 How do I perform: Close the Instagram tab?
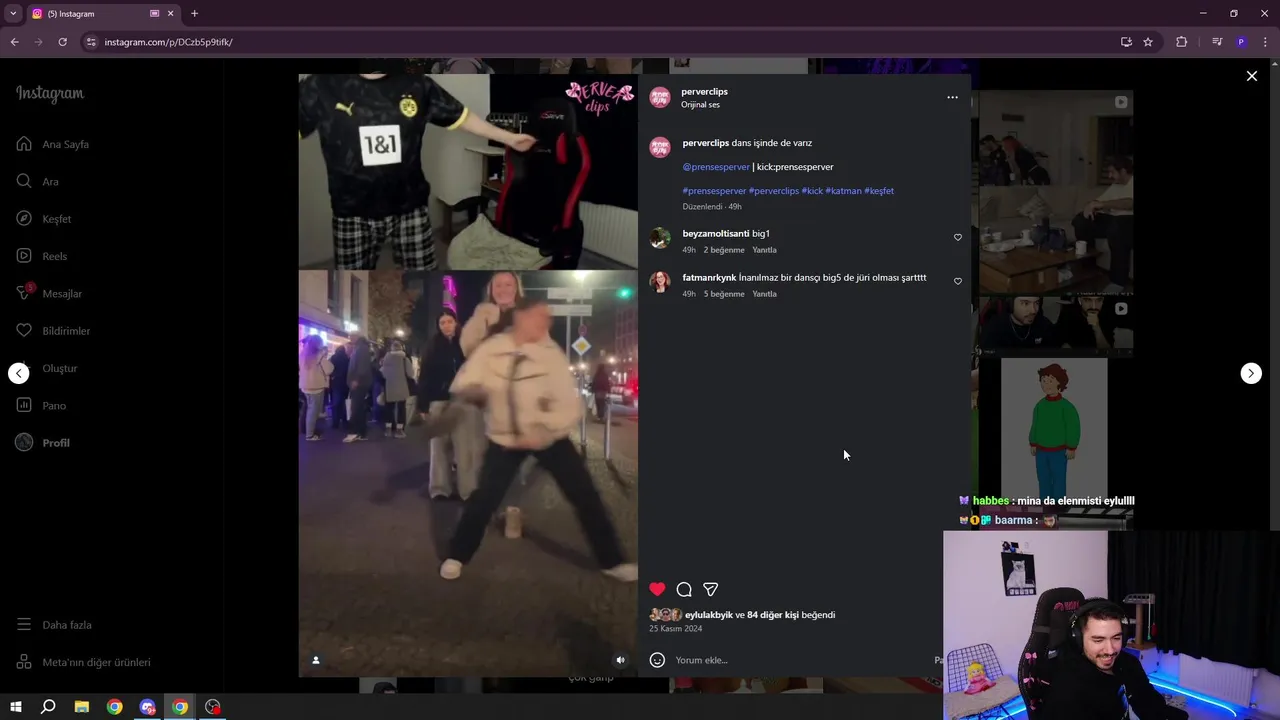point(171,14)
